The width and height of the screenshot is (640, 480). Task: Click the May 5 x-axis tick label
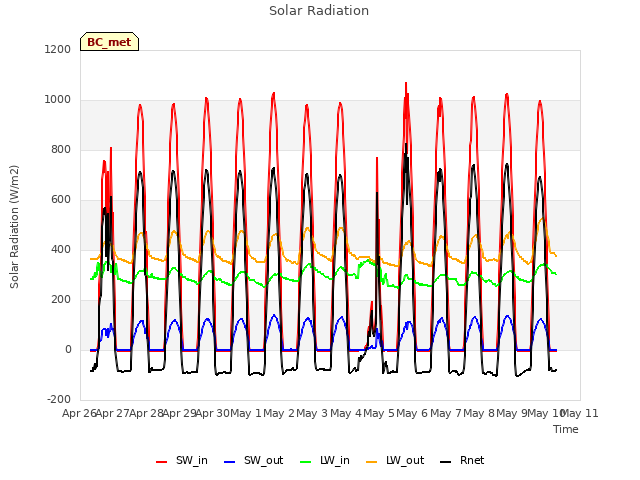379,413
